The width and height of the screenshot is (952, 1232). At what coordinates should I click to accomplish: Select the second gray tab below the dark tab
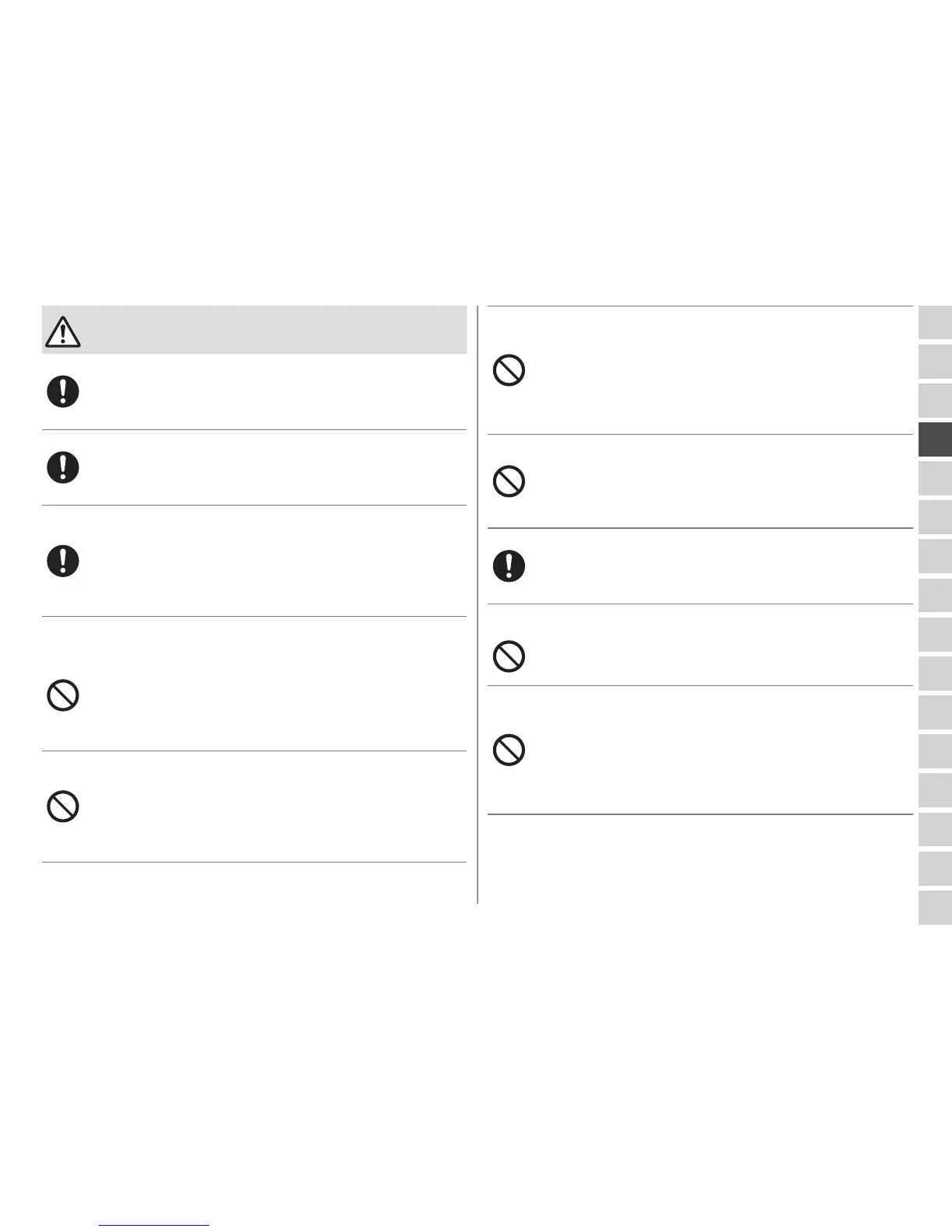pos(935,517)
